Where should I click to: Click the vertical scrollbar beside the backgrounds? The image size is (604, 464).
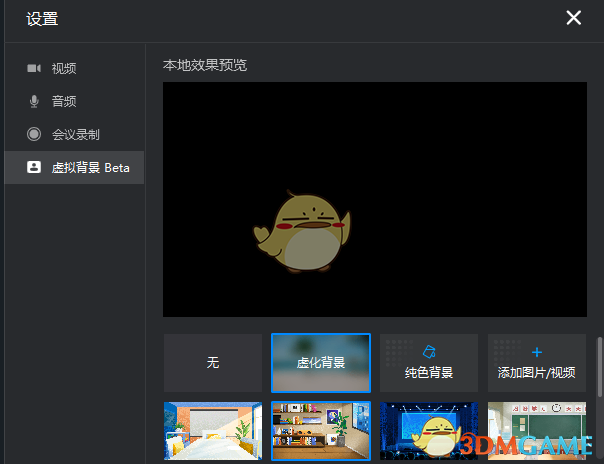pyautogui.click(x=599, y=365)
